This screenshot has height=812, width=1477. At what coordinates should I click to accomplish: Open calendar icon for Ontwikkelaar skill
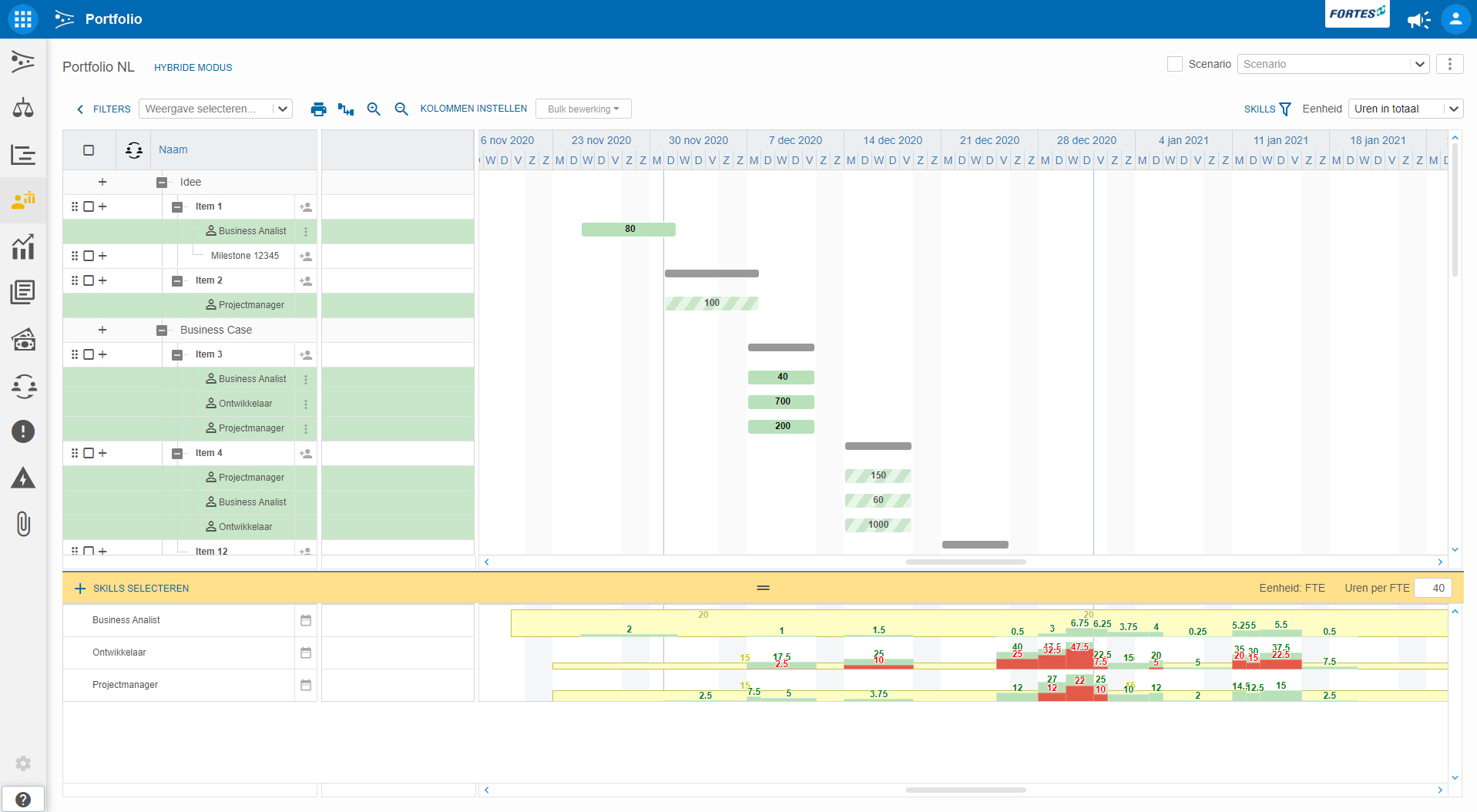(306, 653)
